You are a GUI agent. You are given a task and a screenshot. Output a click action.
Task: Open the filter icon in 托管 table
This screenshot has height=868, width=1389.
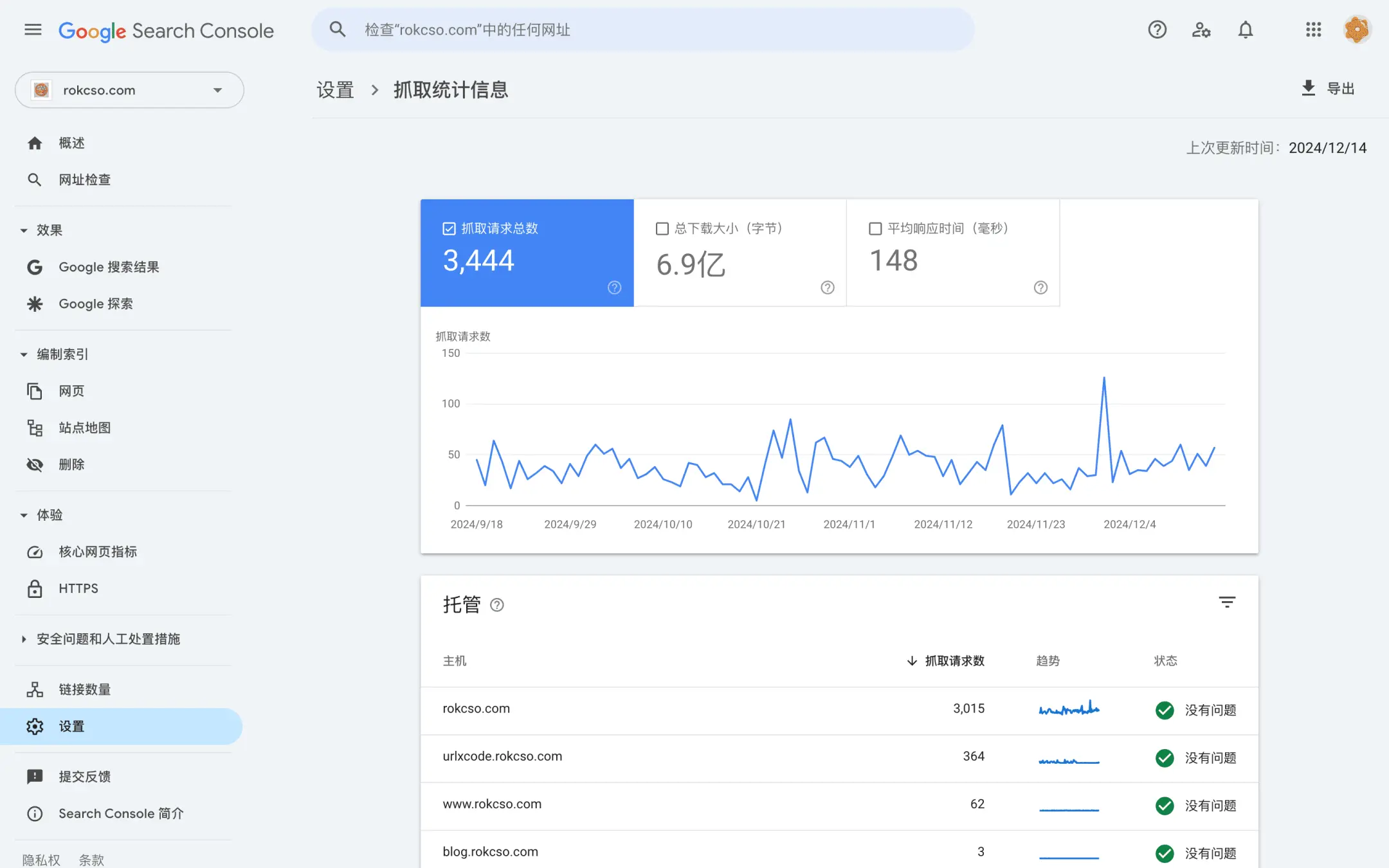[x=1227, y=602]
